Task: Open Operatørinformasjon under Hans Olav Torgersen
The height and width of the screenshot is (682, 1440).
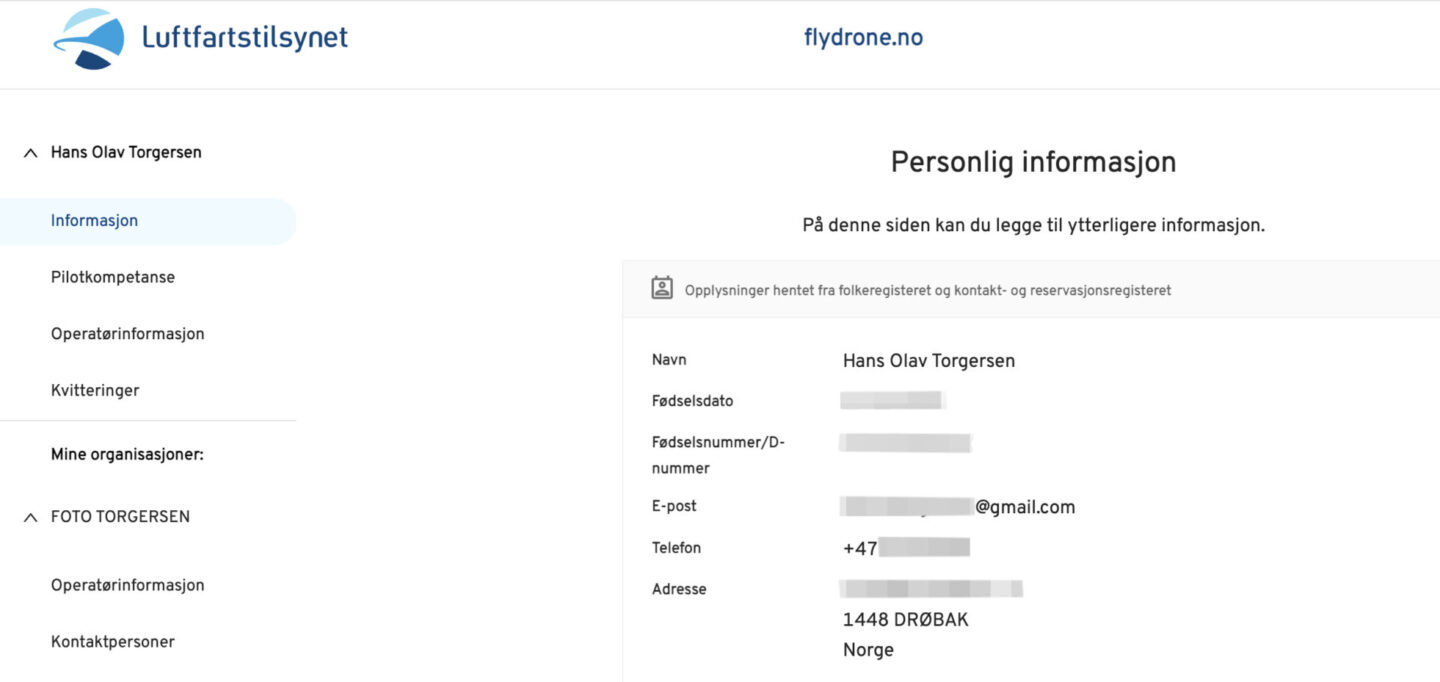Action: point(127,334)
